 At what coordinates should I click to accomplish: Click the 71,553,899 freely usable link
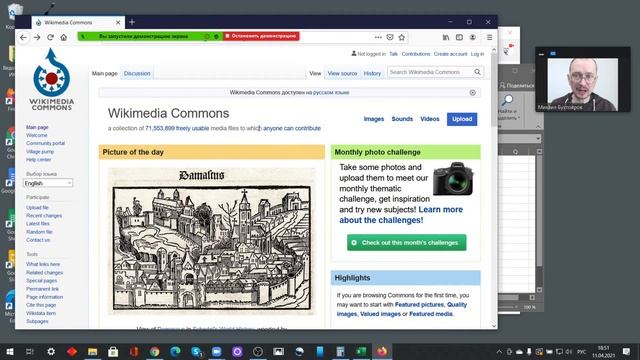pyautogui.click(x=177, y=128)
